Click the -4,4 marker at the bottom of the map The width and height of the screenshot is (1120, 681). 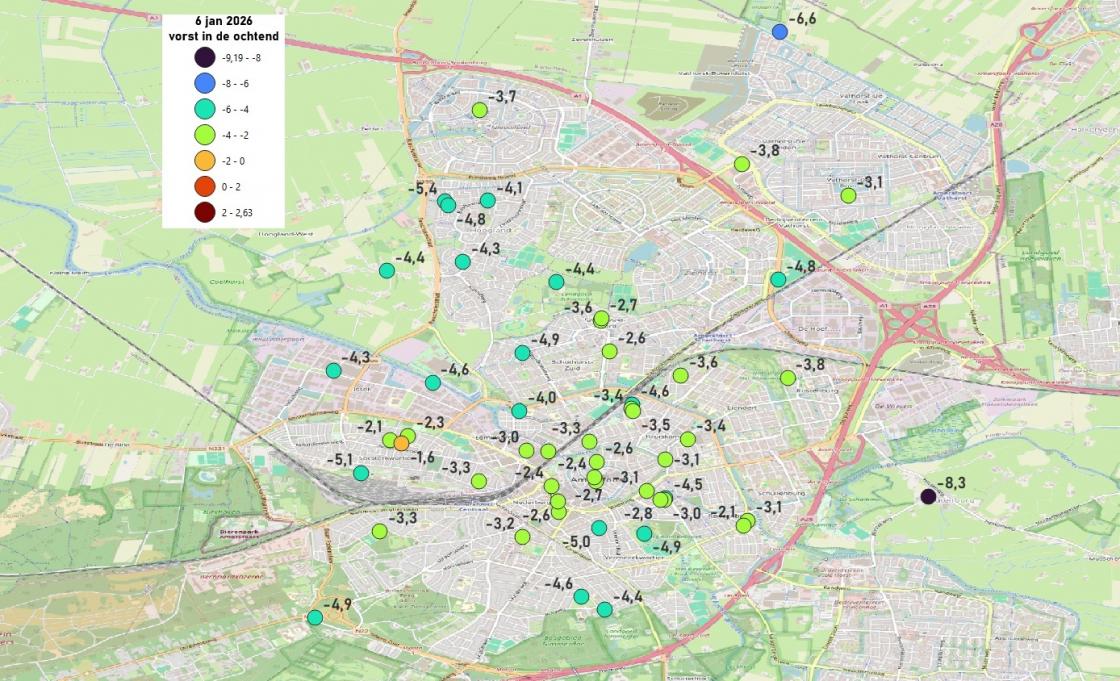point(603,608)
